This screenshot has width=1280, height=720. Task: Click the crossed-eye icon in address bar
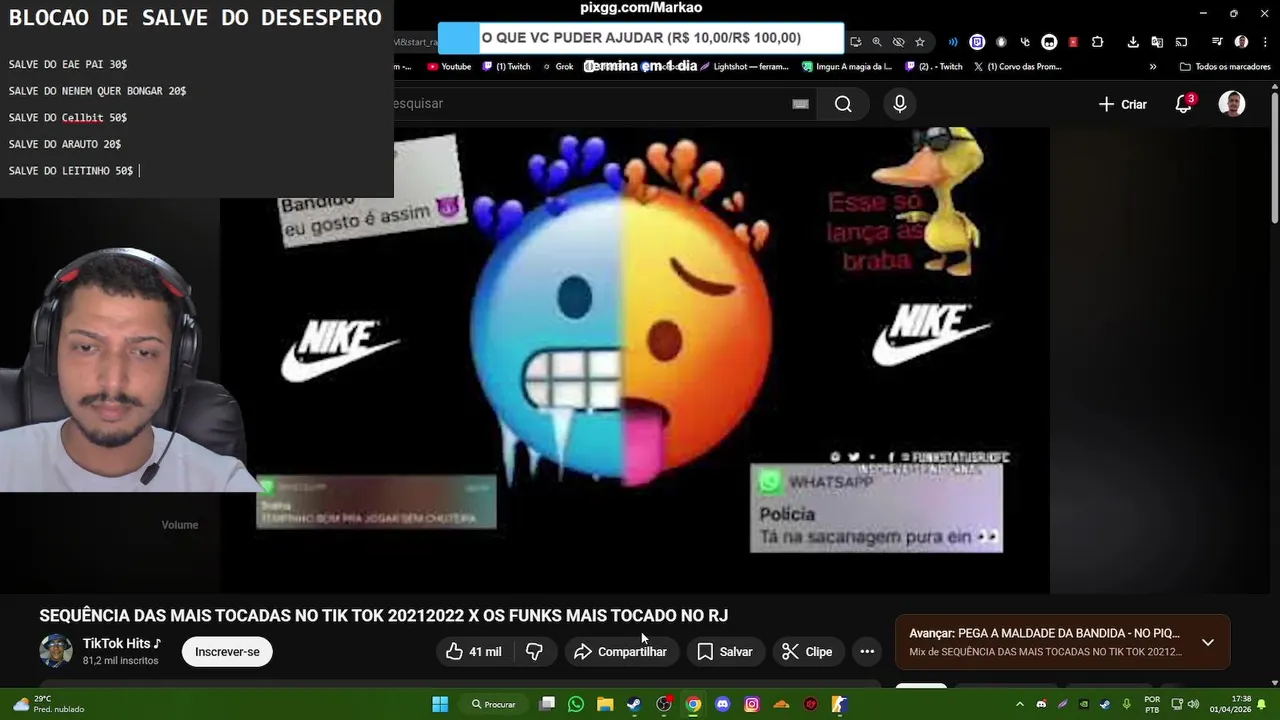pos(898,42)
